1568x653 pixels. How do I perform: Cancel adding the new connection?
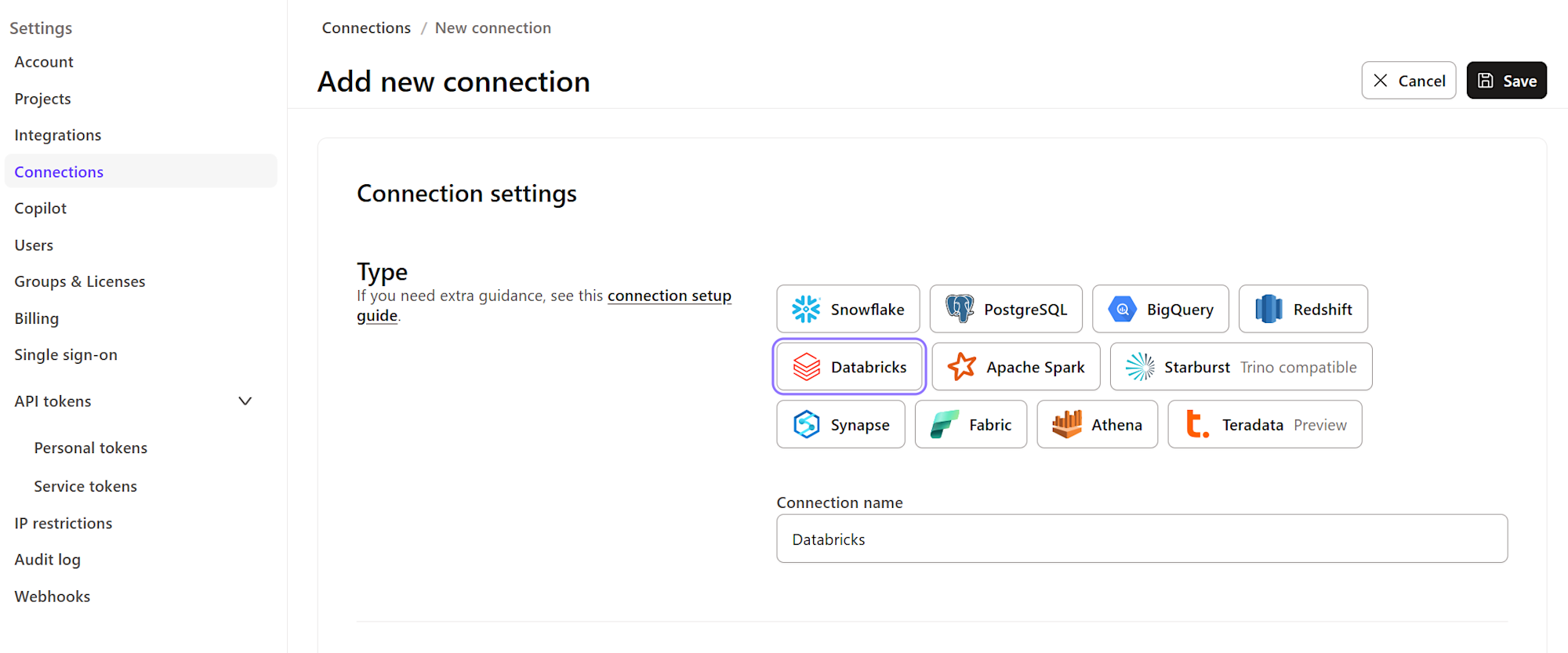coord(1408,81)
